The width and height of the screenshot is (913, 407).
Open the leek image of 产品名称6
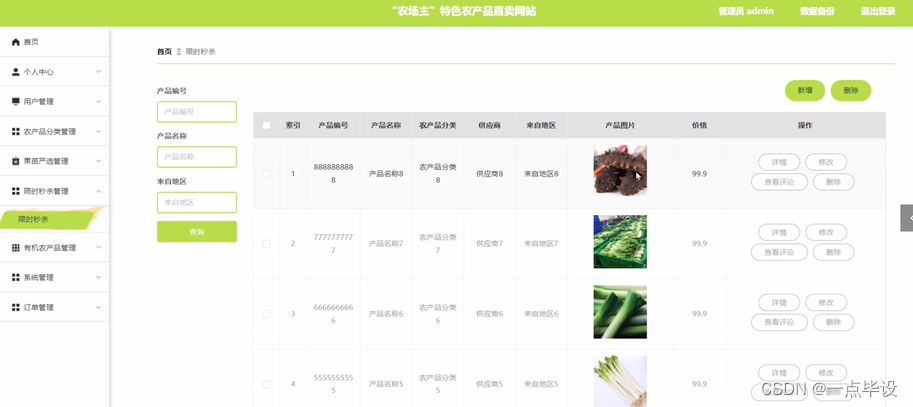click(620, 312)
